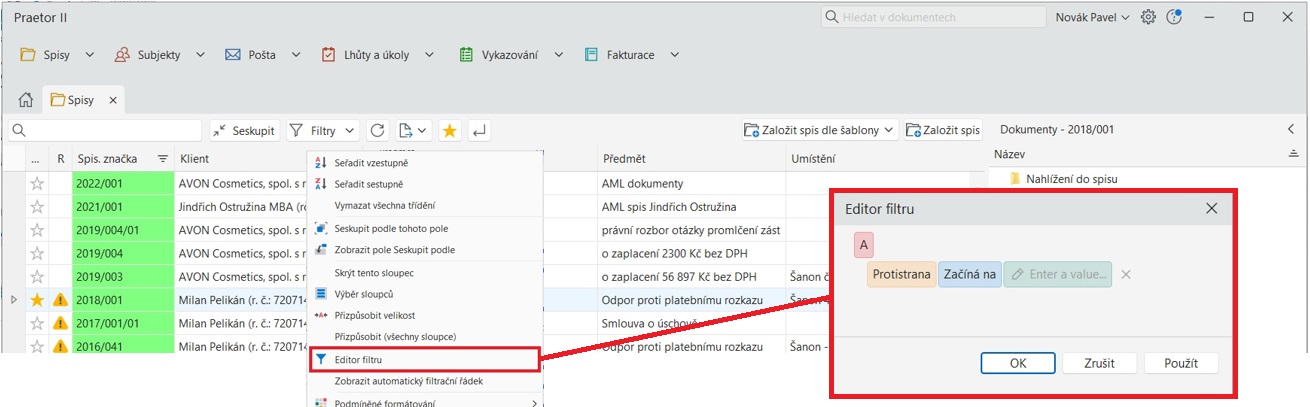Toggle favorite star for row 2022/001
Image resolution: width=1310 pixels, height=407 pixels.
[x=37, y=183]
